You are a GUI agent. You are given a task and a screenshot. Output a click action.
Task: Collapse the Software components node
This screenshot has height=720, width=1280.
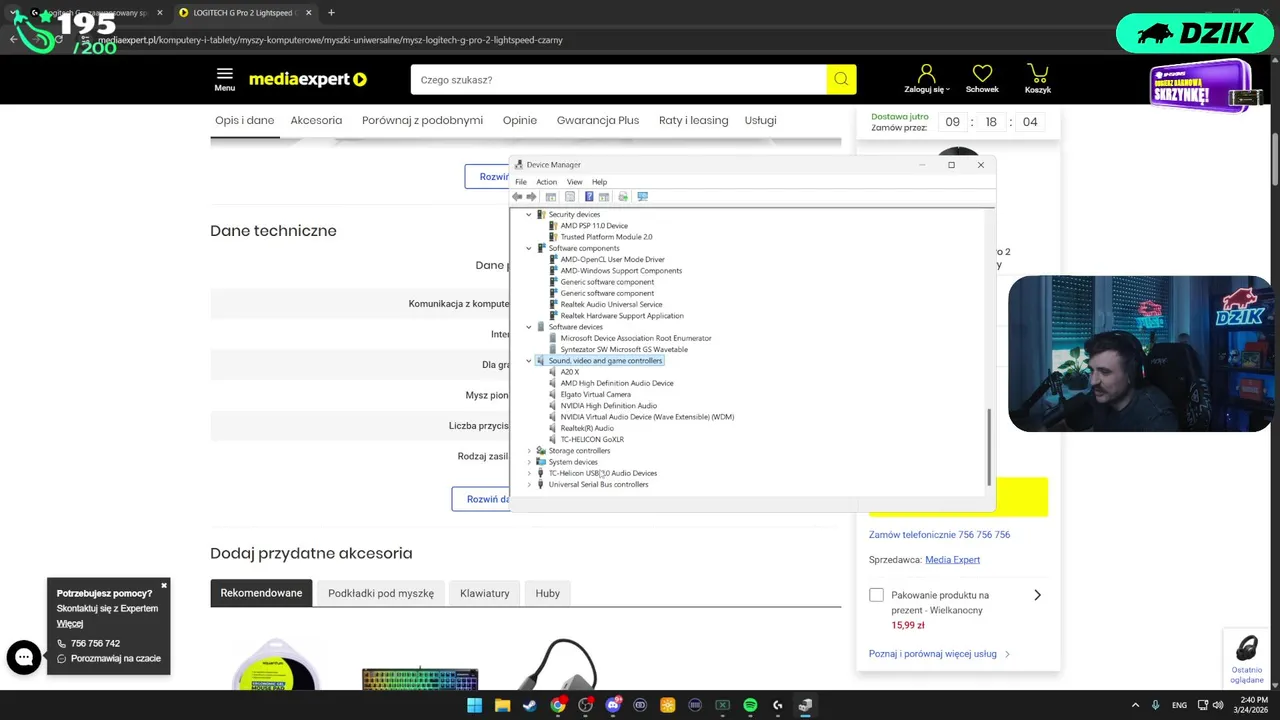(x=529, y=248)
